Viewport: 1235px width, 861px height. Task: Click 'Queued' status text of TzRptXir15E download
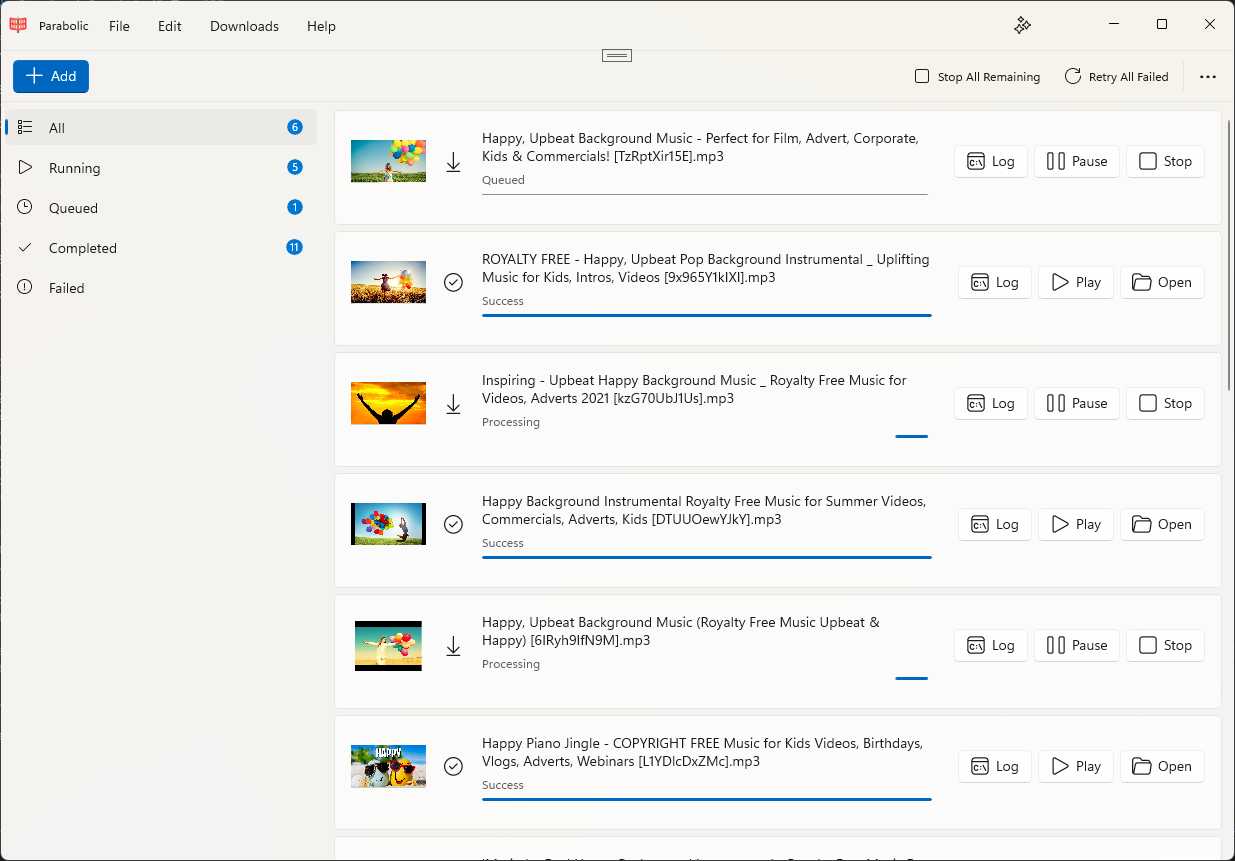[503, 180]
